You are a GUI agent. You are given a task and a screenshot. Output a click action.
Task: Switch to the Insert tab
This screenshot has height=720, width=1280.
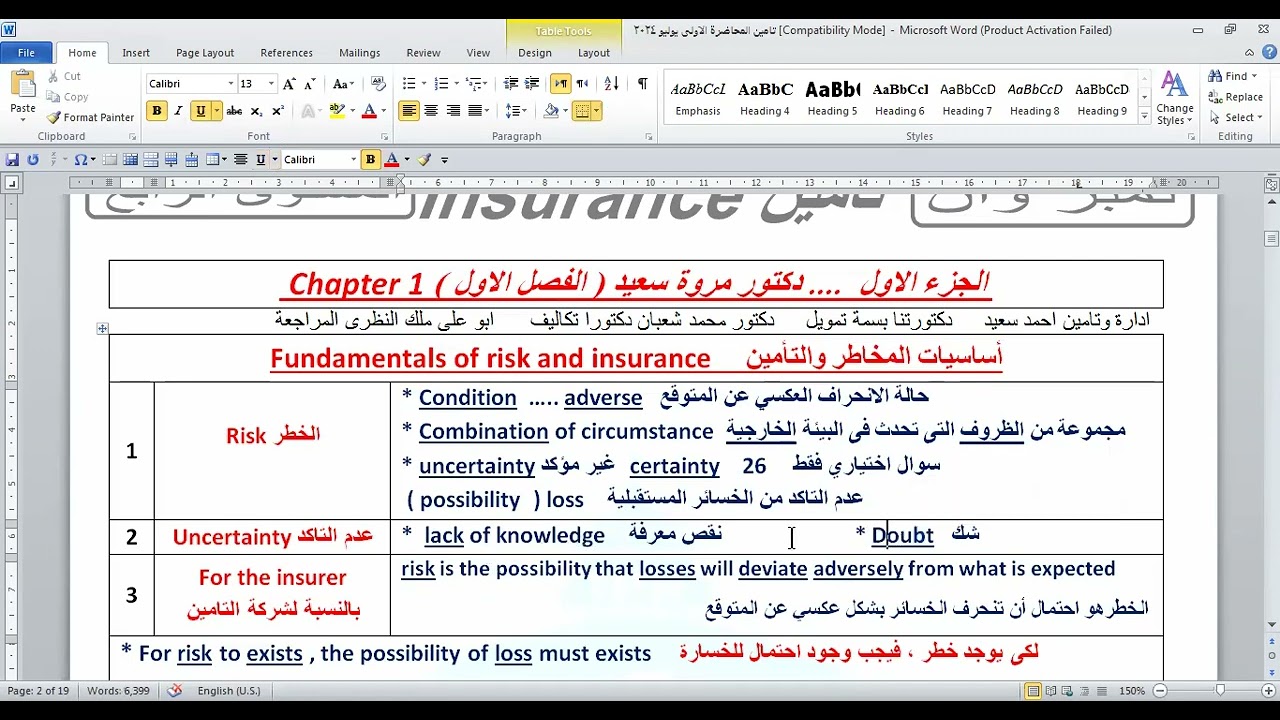(136, 53)
